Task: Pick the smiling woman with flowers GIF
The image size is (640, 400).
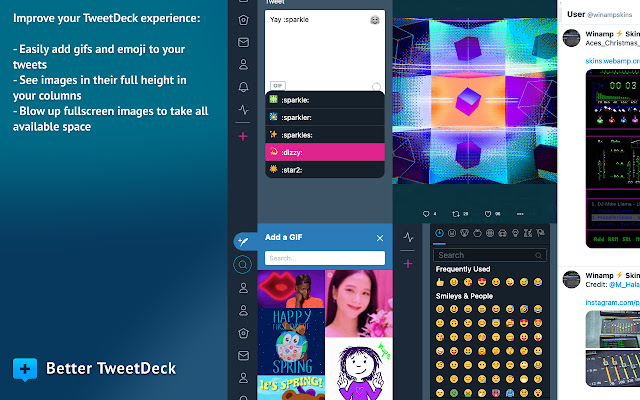Action: tap(359, 303)
